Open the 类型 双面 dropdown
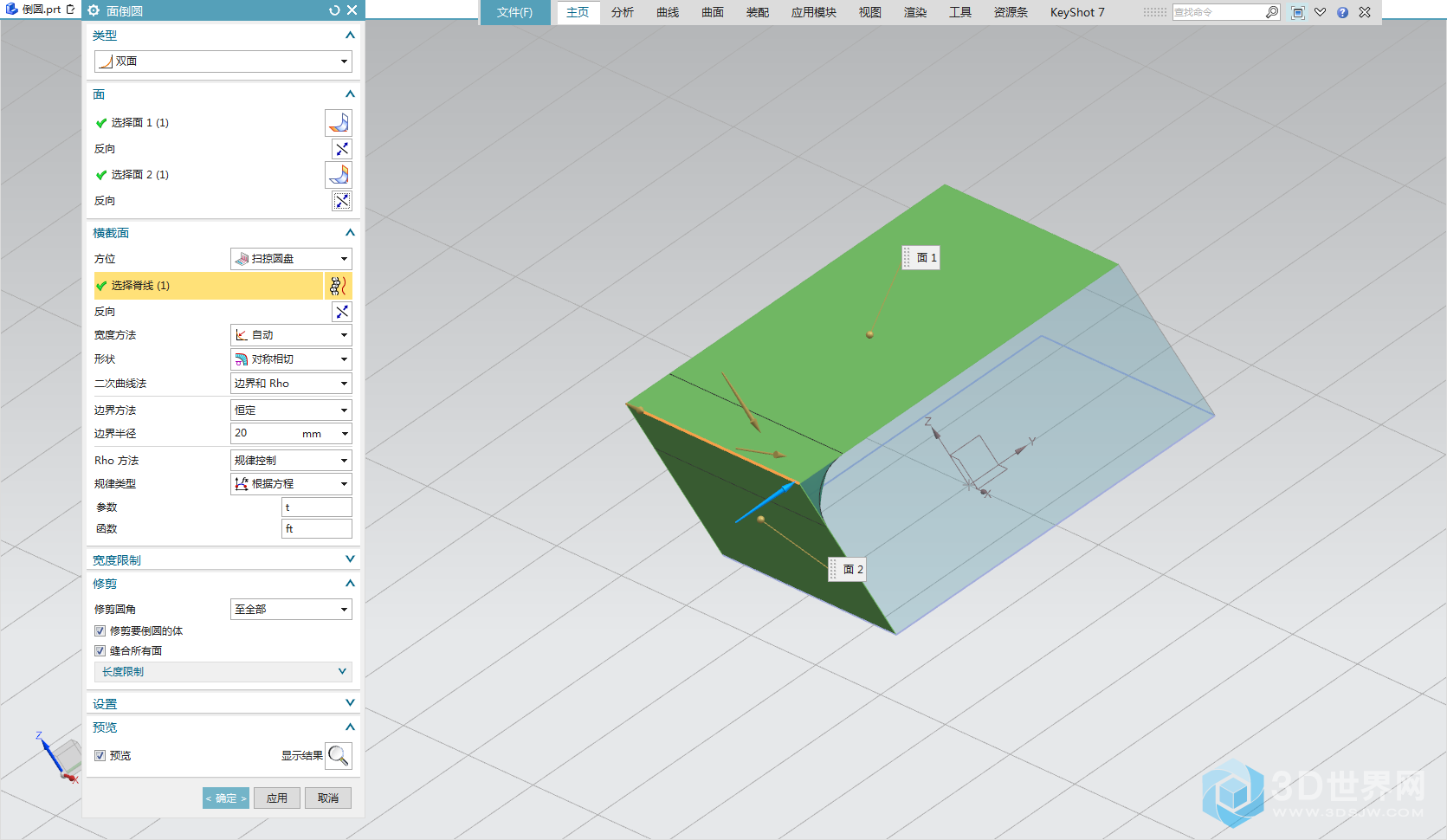Image resolution: width=1447 pixels, height=840 pixels. 223,61
